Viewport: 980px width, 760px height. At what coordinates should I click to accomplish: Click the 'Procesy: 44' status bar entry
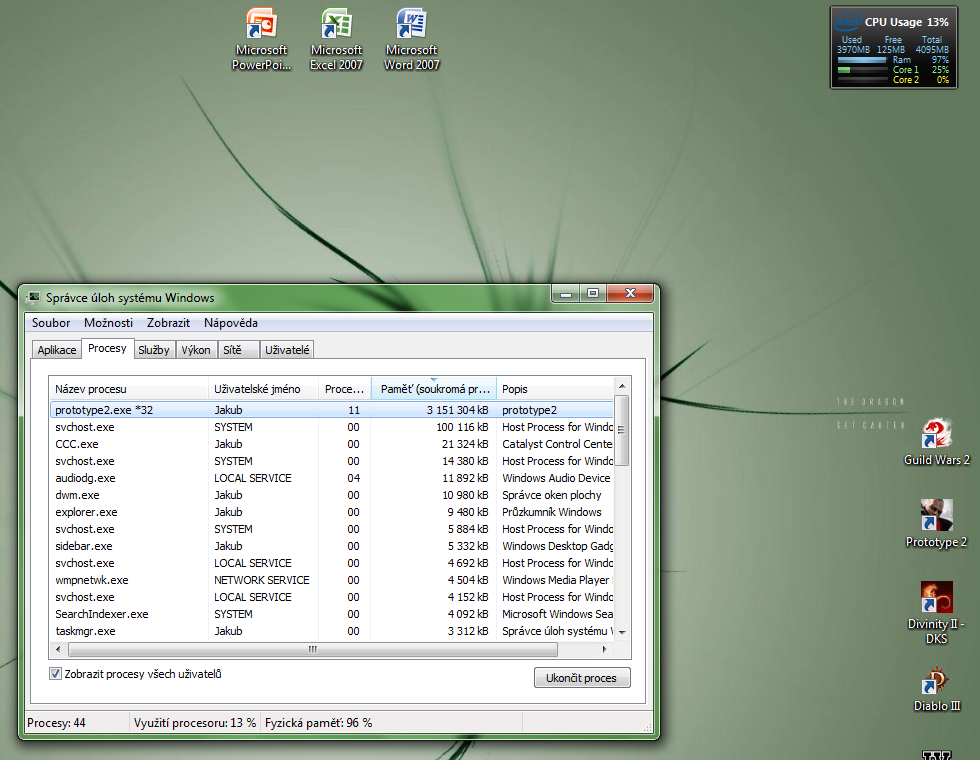[56, 723]
